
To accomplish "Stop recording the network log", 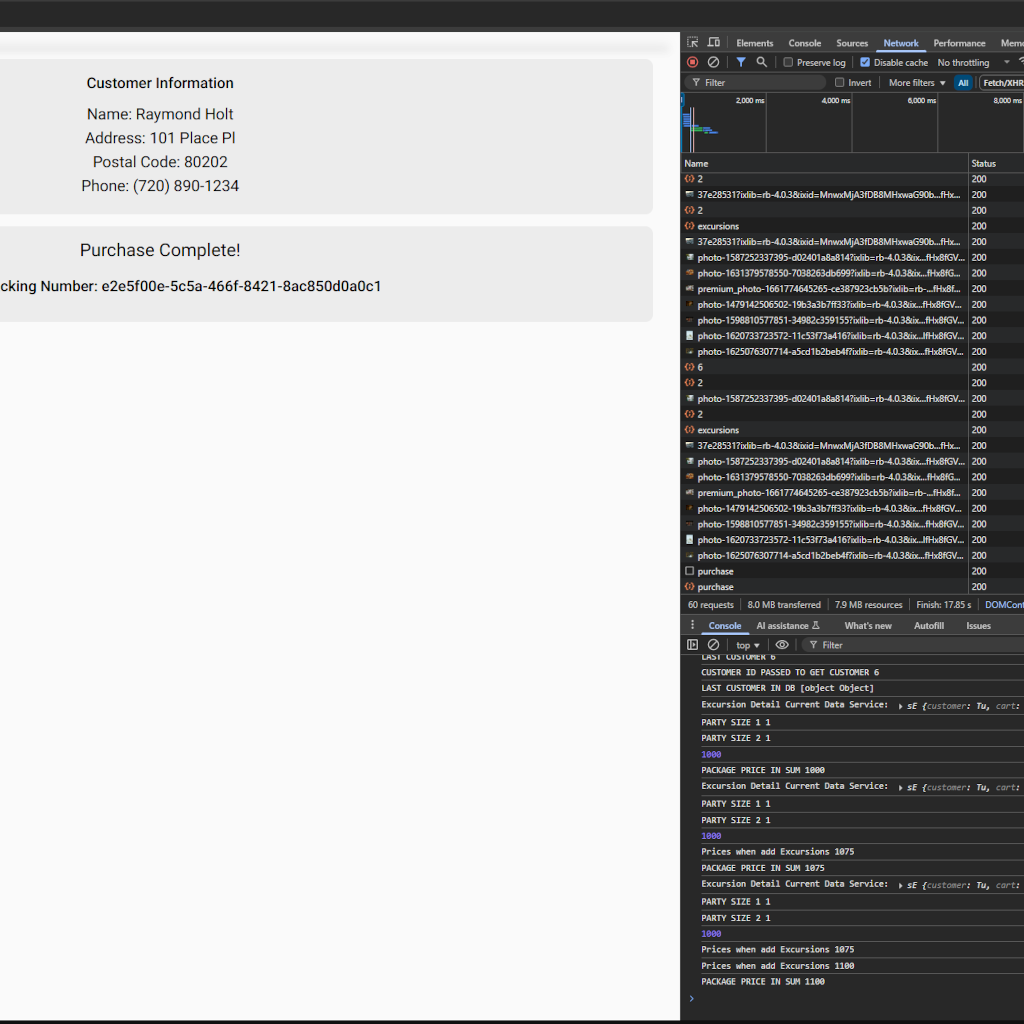I will 692,62.
